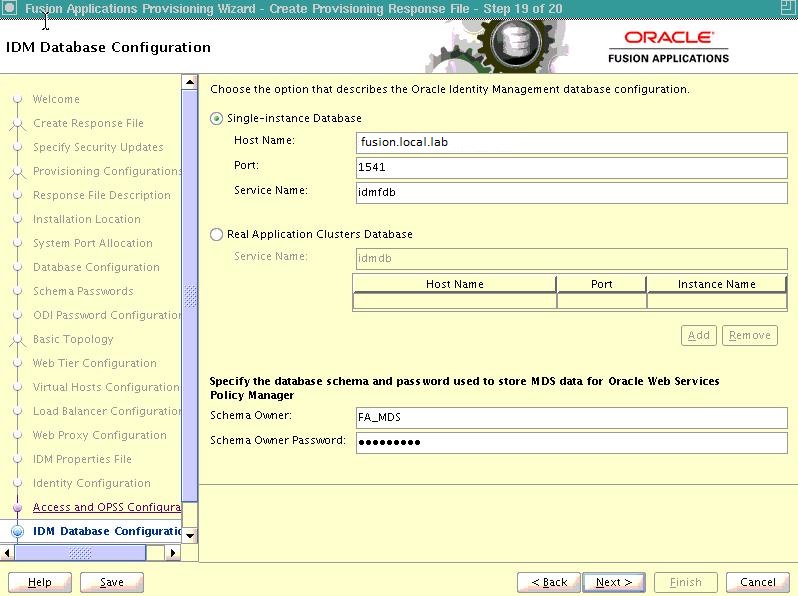Click the Host Name input field
The image size is (798, 596).
[571, 142]
